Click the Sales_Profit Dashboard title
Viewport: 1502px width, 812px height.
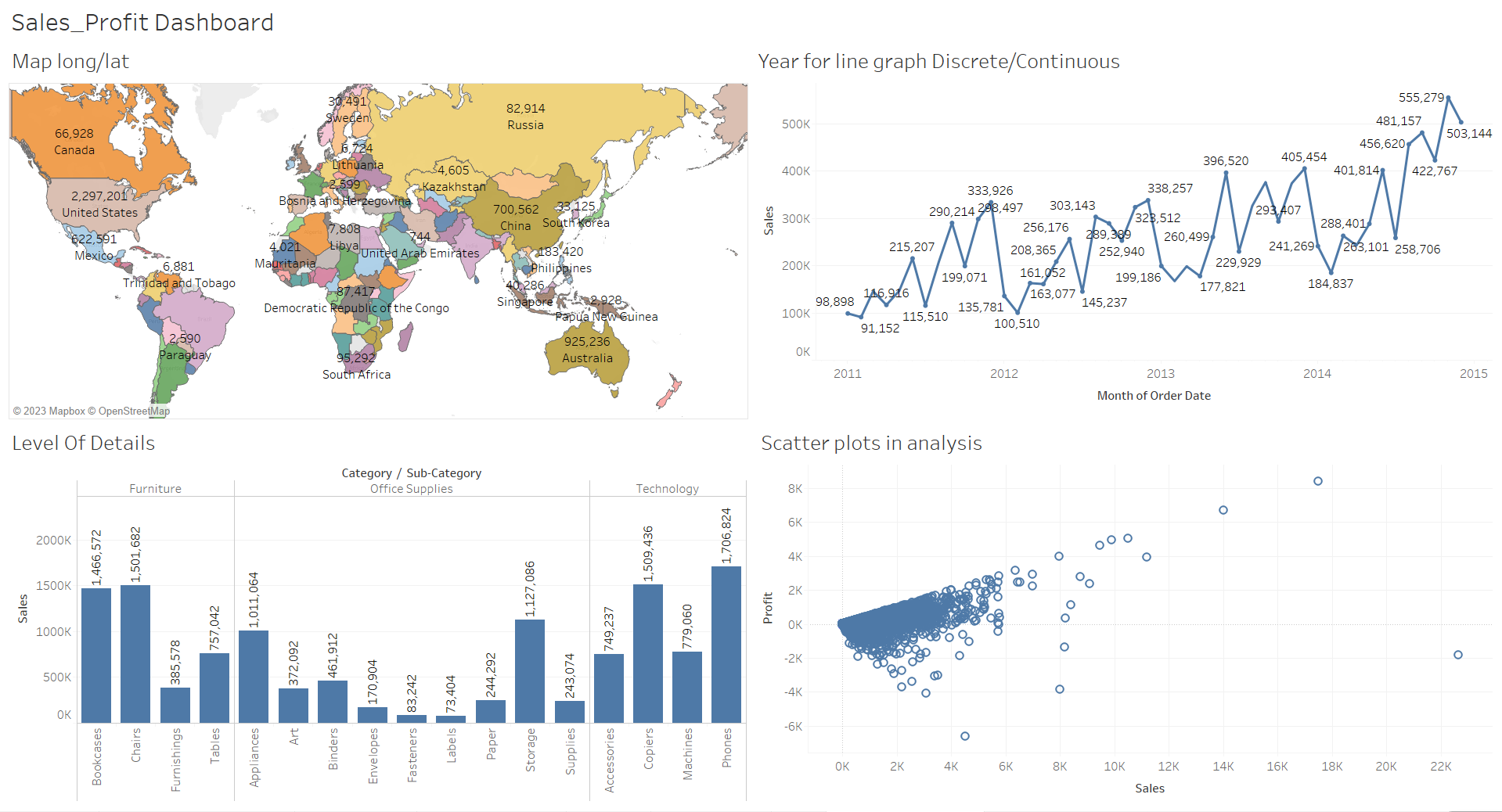click(x=142, y=22)
